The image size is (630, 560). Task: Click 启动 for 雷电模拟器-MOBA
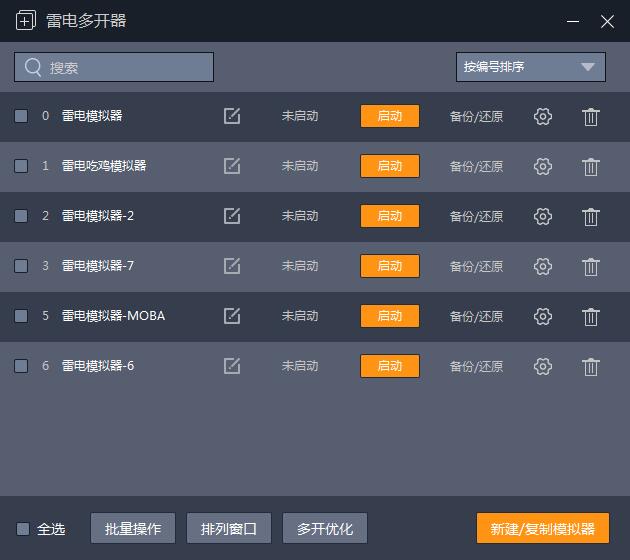[x=390, y=316]
